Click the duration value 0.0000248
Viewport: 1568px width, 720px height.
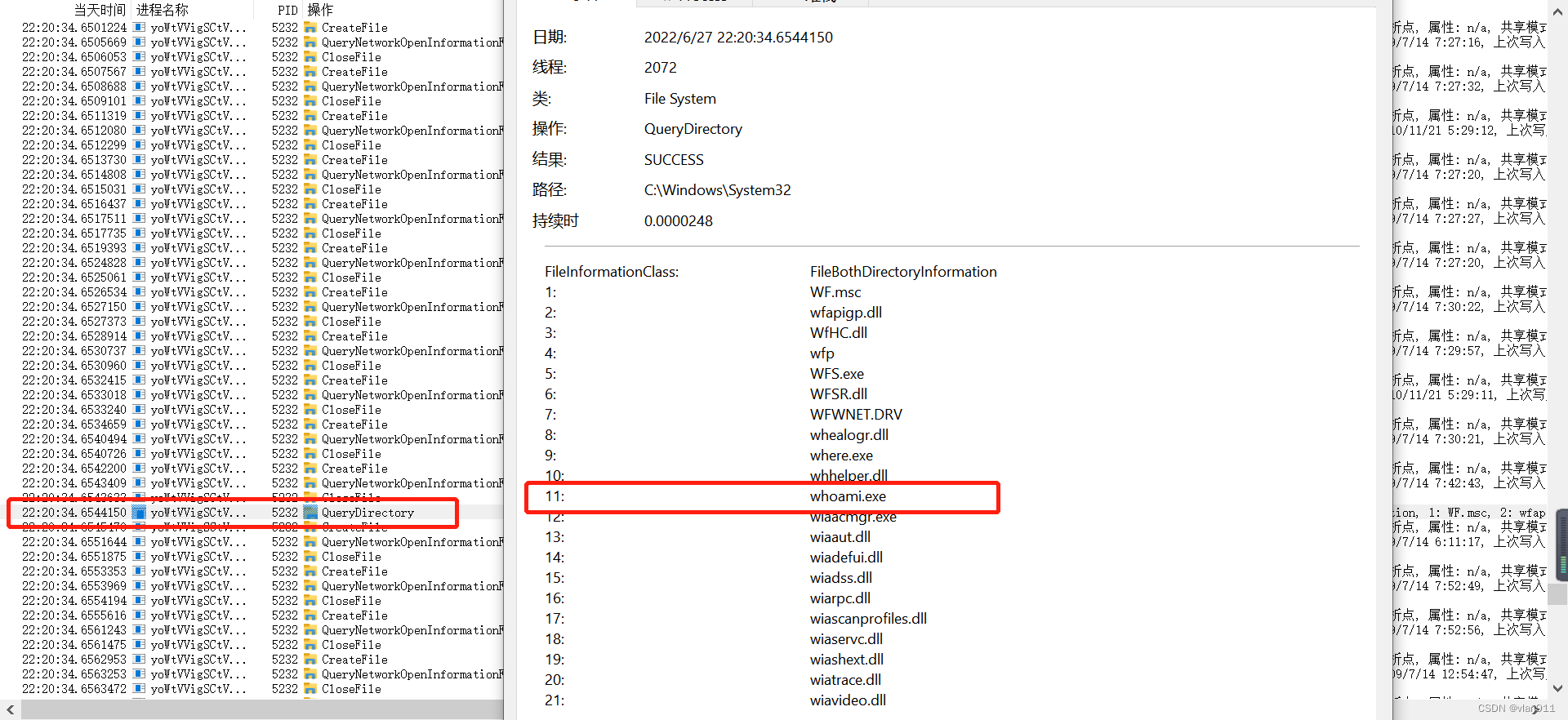[678, 221]
